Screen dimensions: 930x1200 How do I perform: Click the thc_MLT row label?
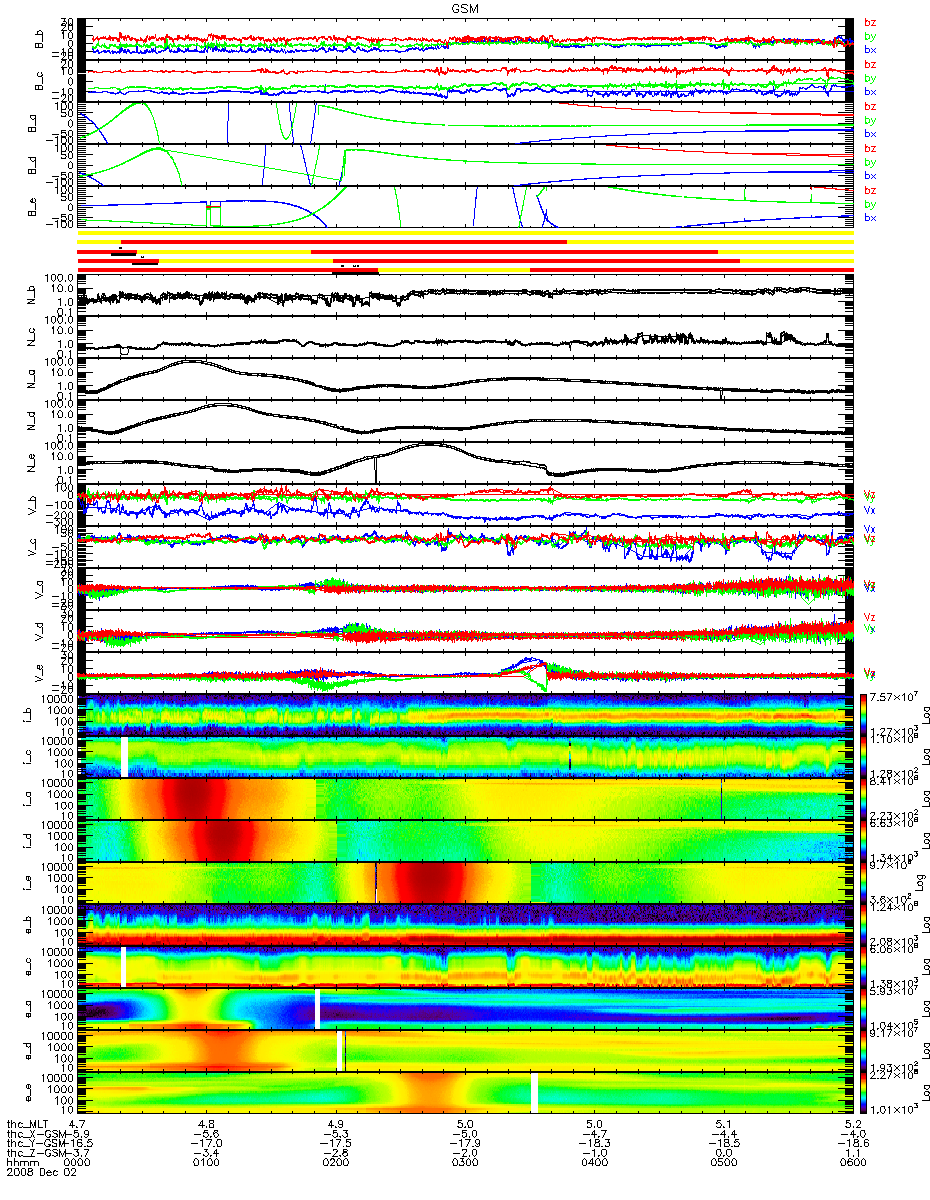click(29, 1123)
